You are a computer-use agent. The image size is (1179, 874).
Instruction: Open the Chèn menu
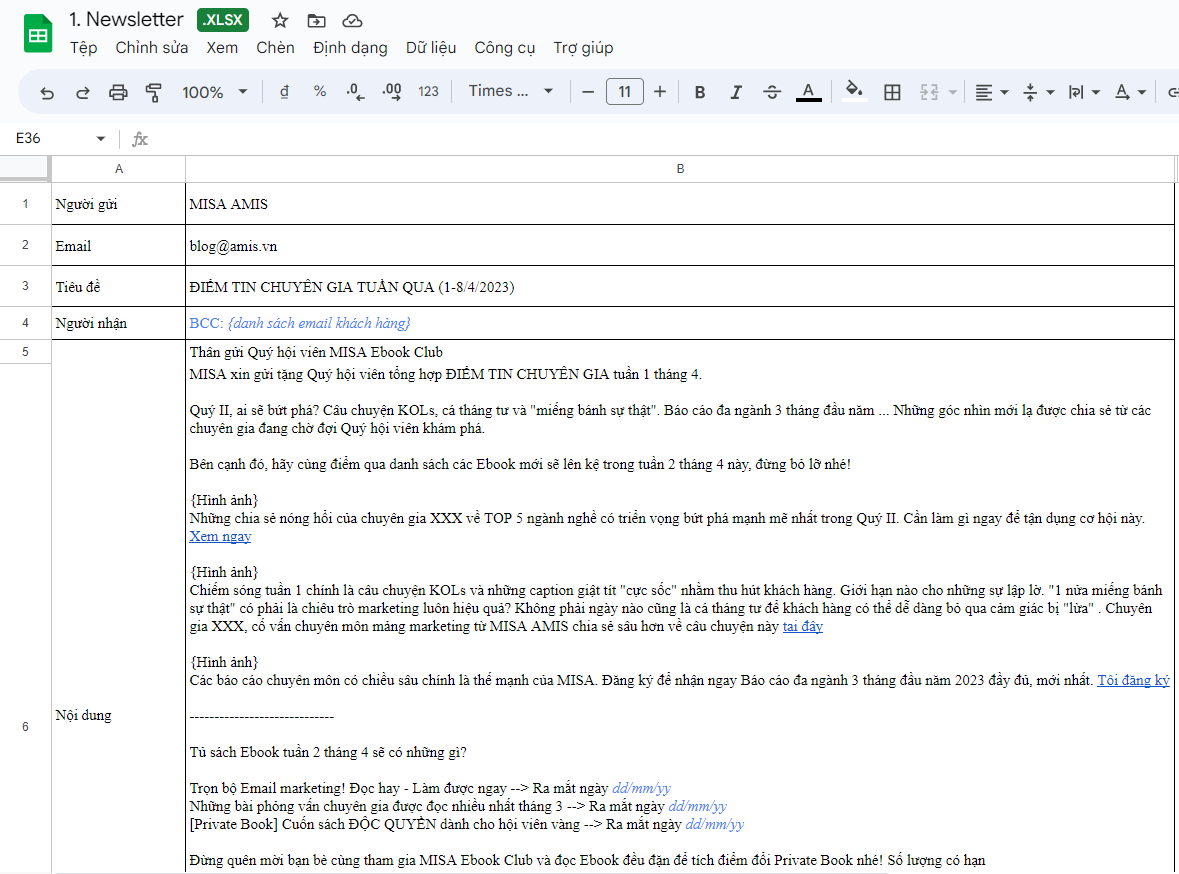point(275,47)
